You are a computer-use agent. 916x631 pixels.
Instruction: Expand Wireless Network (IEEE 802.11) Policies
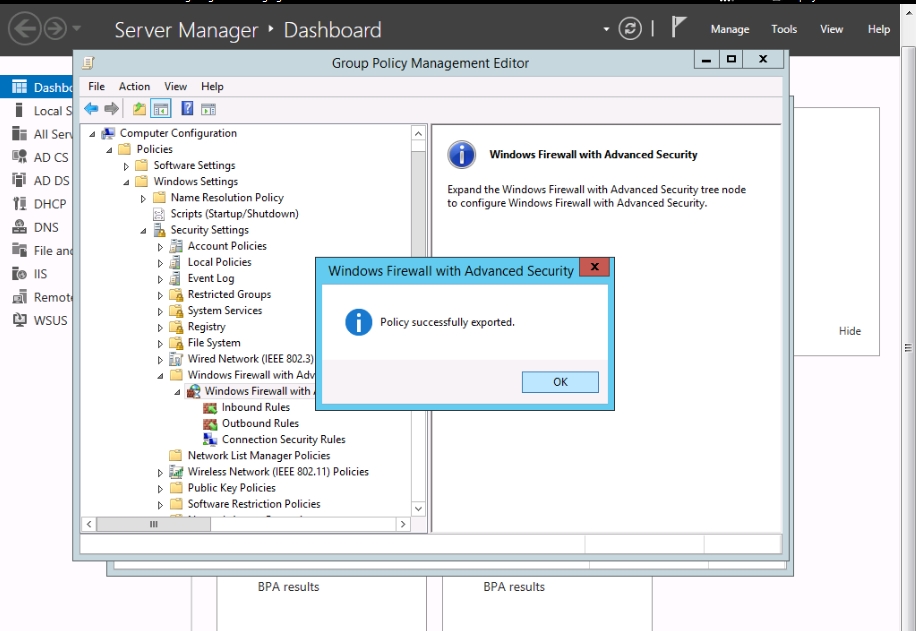click(160, 473)
